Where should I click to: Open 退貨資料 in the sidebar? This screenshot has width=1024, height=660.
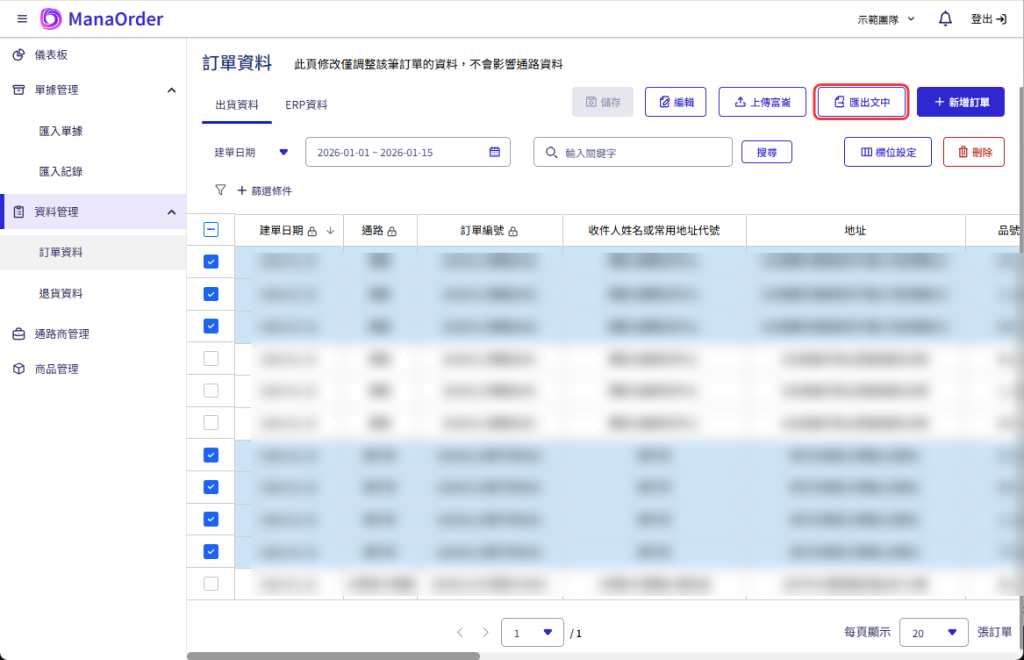point(60,293)
